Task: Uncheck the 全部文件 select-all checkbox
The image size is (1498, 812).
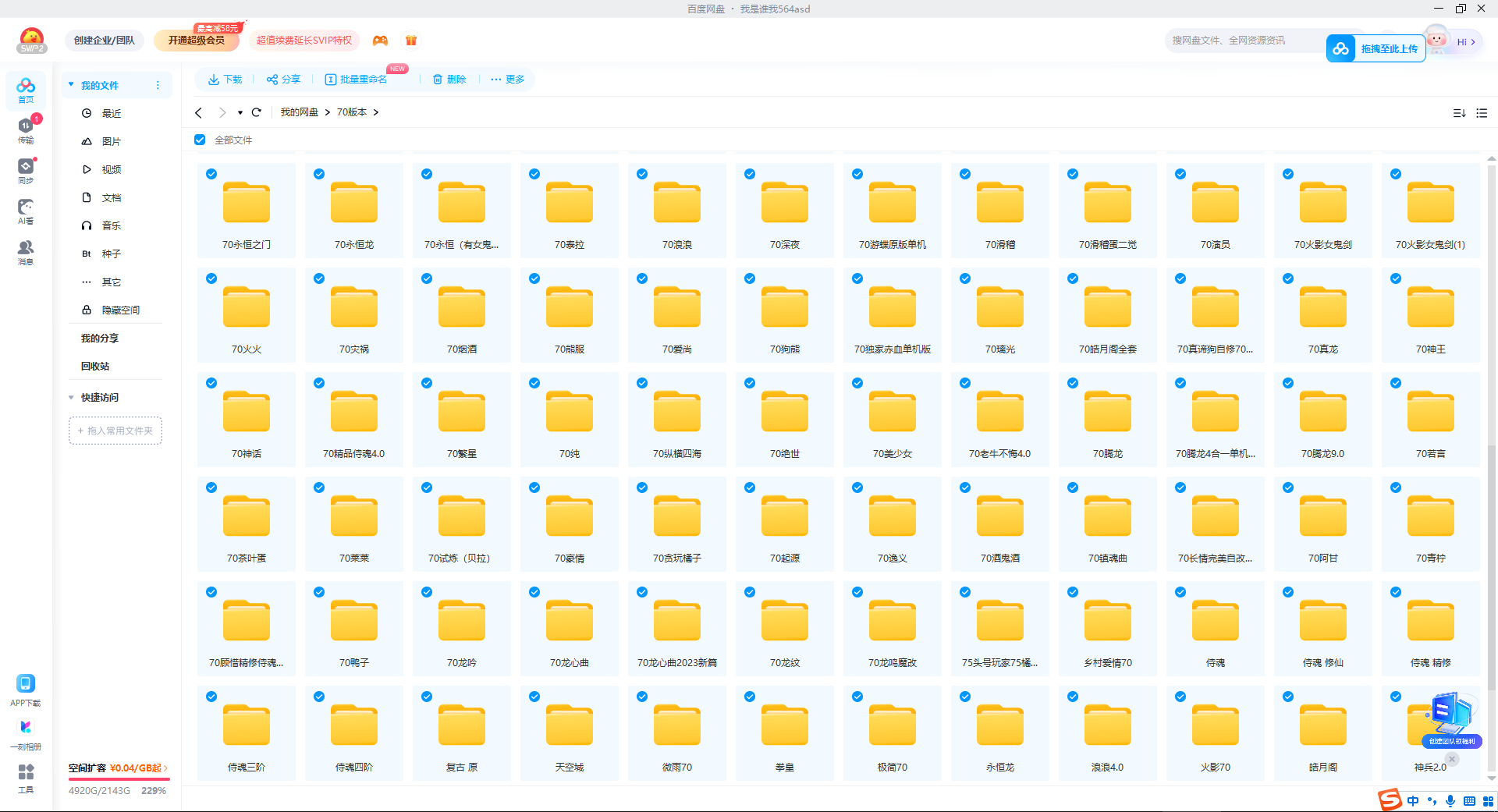Action: (x=201, y=140)
